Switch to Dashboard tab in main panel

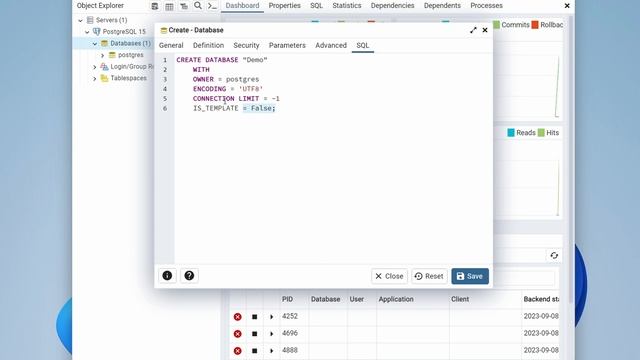pyautogui.click(x=242, y=6)
